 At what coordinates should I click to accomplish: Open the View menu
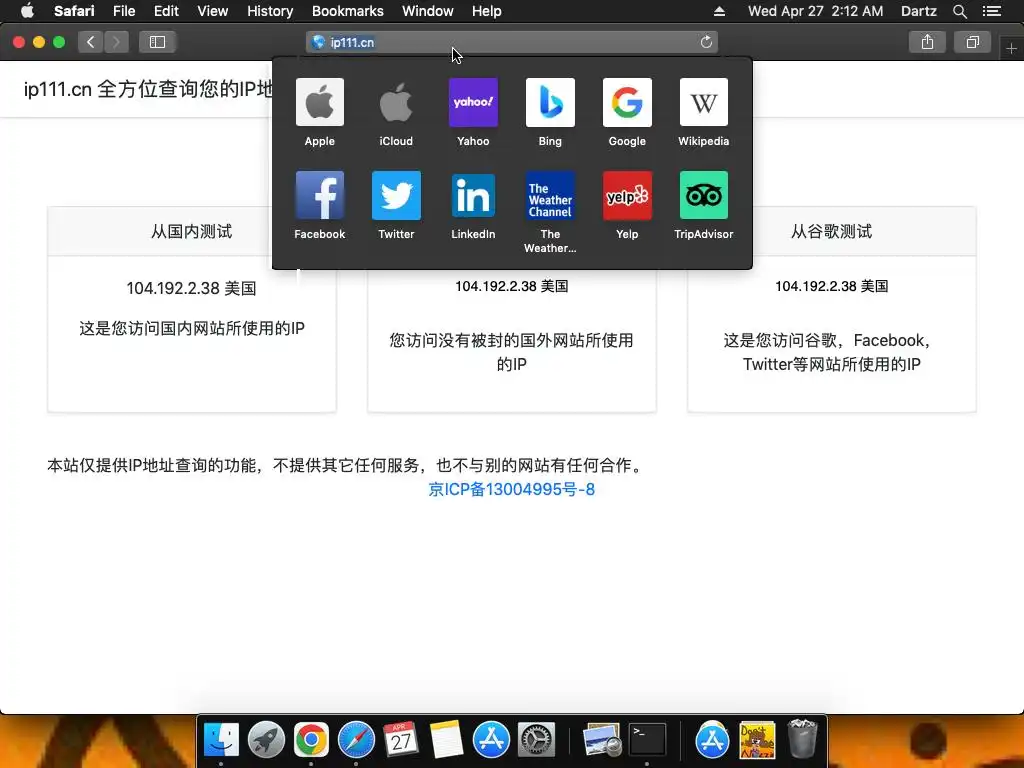pyautogui.click(x=213, y=11)
